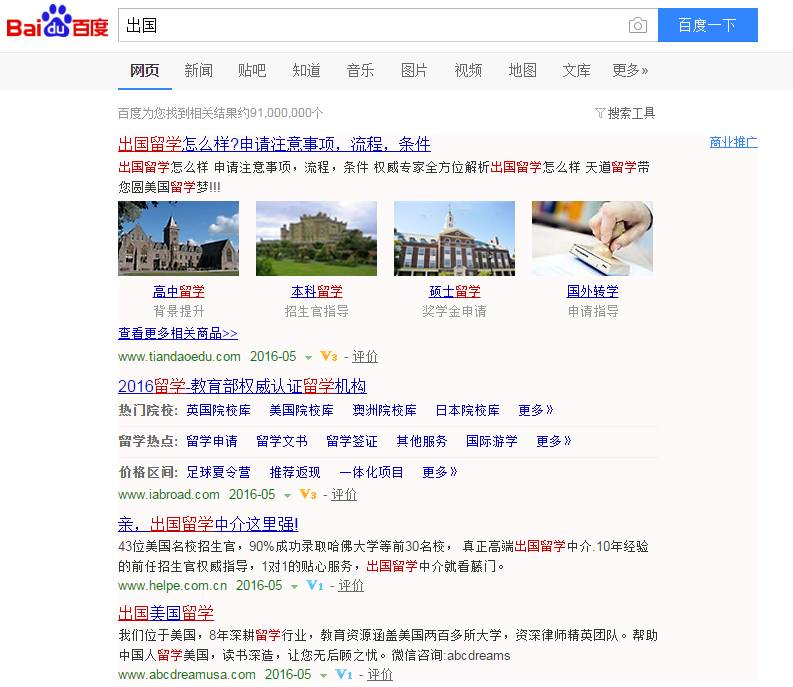
Task: Open 留学申请 link
Action: coord(212,441)
